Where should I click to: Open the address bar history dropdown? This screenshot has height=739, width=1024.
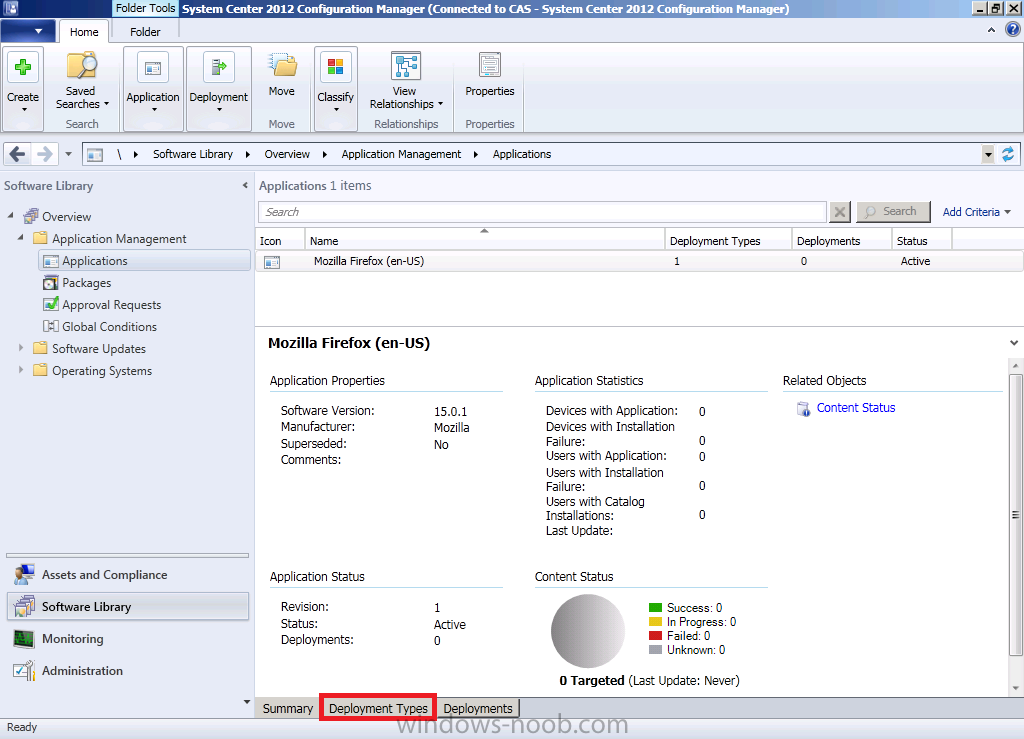(x=987, y=155)
